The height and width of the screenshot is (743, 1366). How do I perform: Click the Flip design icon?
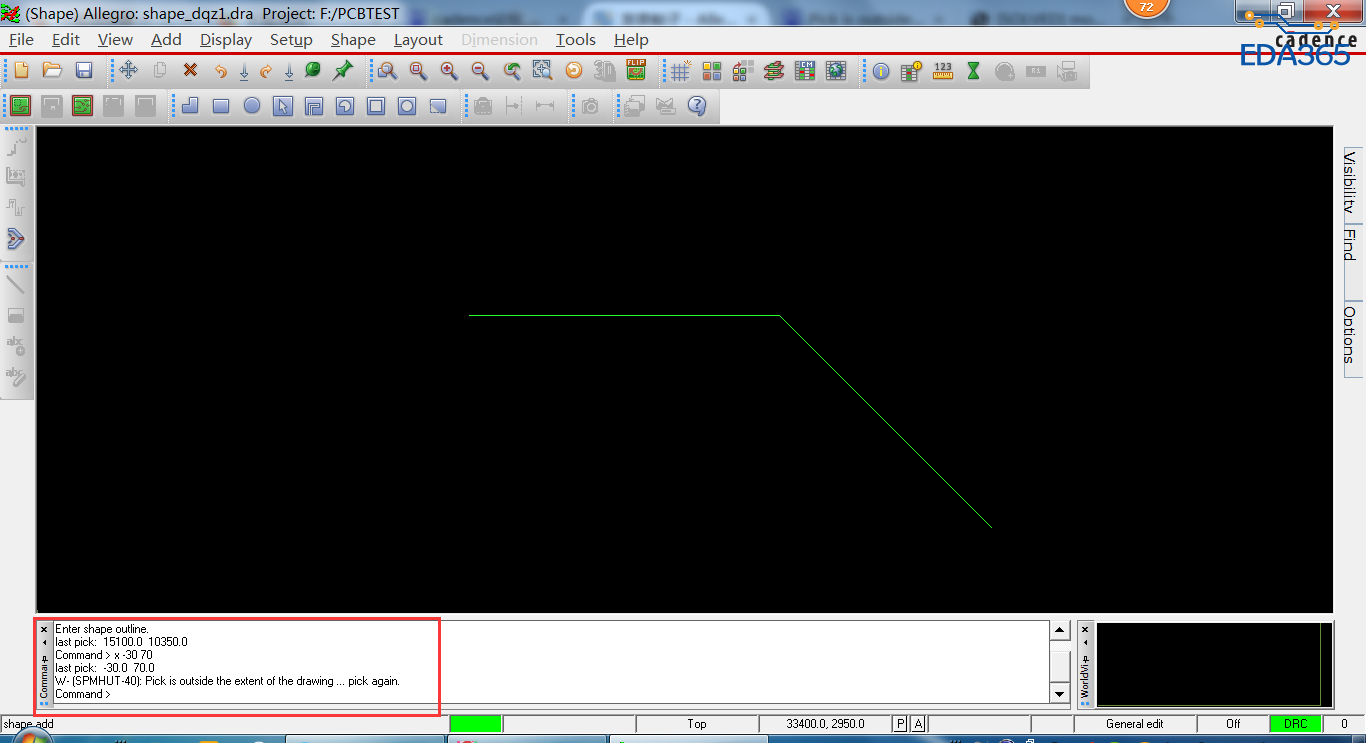(x=636, y=71)
